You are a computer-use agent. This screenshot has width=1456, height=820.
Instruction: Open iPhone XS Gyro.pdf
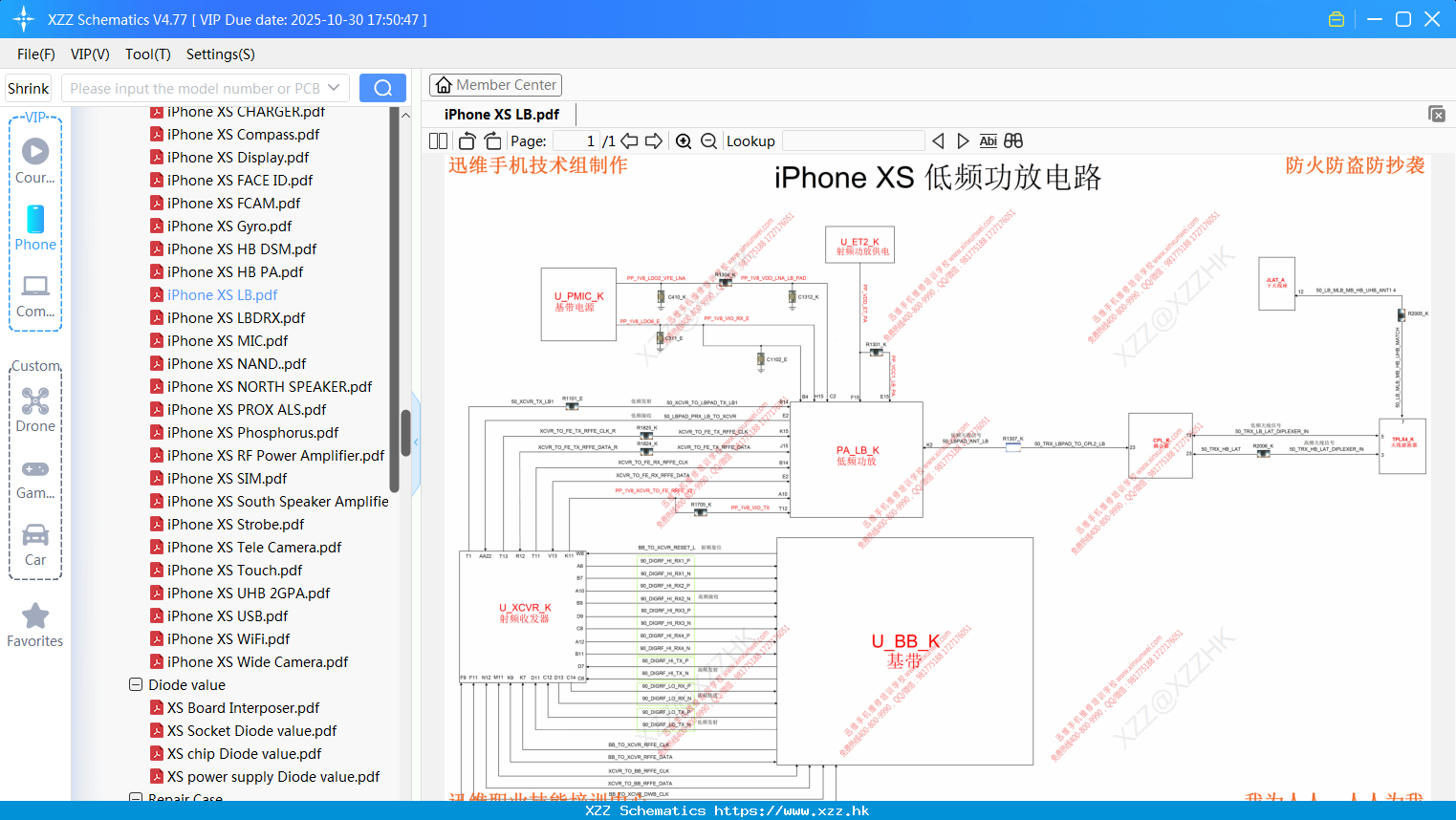click(229, 226)
